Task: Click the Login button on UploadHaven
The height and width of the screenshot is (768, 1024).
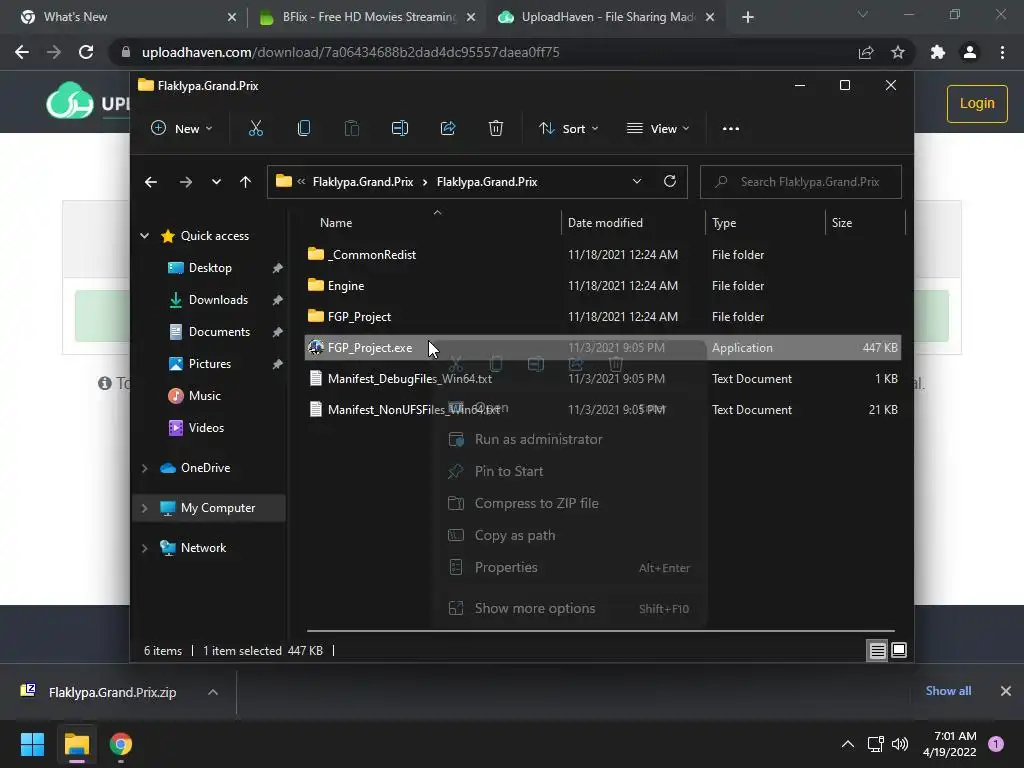Action: [977, 104]
